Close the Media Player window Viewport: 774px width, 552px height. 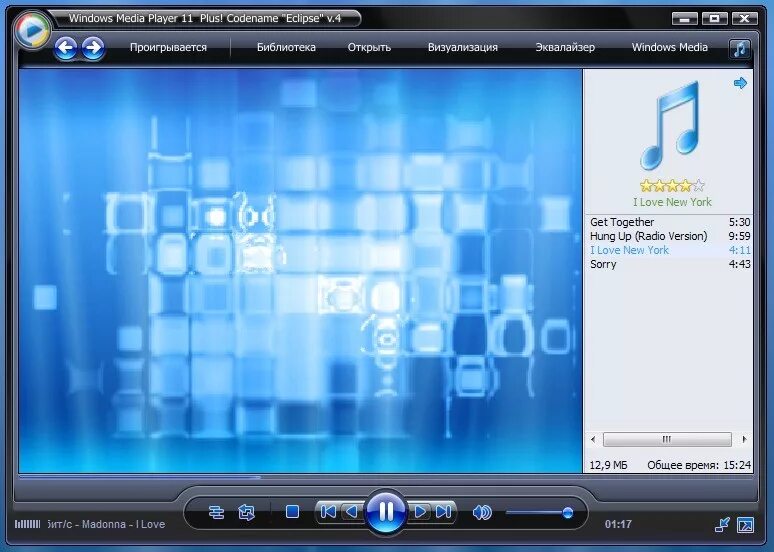(x=744, y=19)
